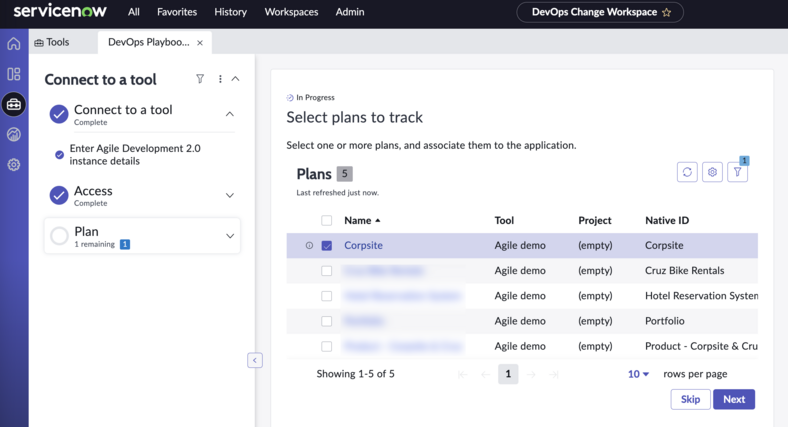Check the Product - Corpsite row checkbox

click(x=327, y=346)
